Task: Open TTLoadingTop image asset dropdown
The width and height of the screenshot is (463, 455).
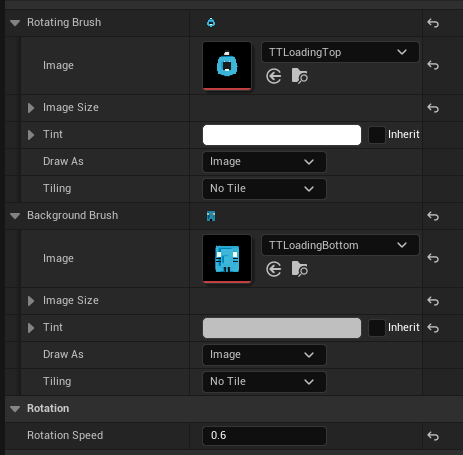Action: pos(340,52)
